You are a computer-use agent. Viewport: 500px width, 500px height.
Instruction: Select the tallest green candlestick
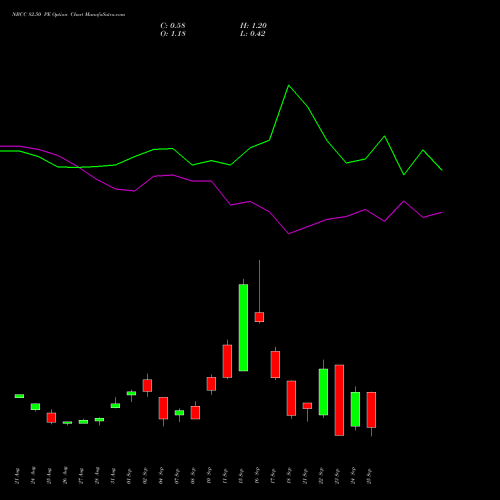pyautogui.click(x=243, y=327)
